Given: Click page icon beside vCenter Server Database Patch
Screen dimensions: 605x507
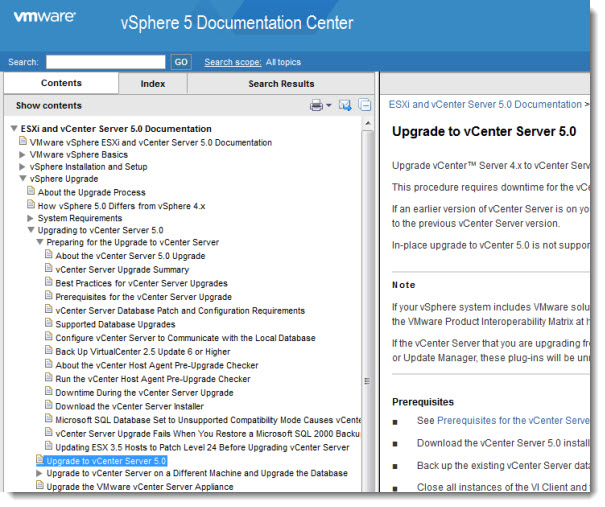Looking at the screenshot, I should click(49, 311).
